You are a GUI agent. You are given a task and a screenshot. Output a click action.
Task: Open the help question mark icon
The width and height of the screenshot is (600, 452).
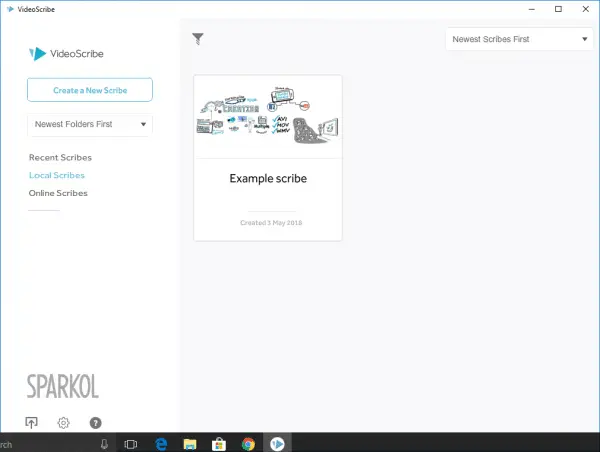pyautogui.click(x=95, y=423)
